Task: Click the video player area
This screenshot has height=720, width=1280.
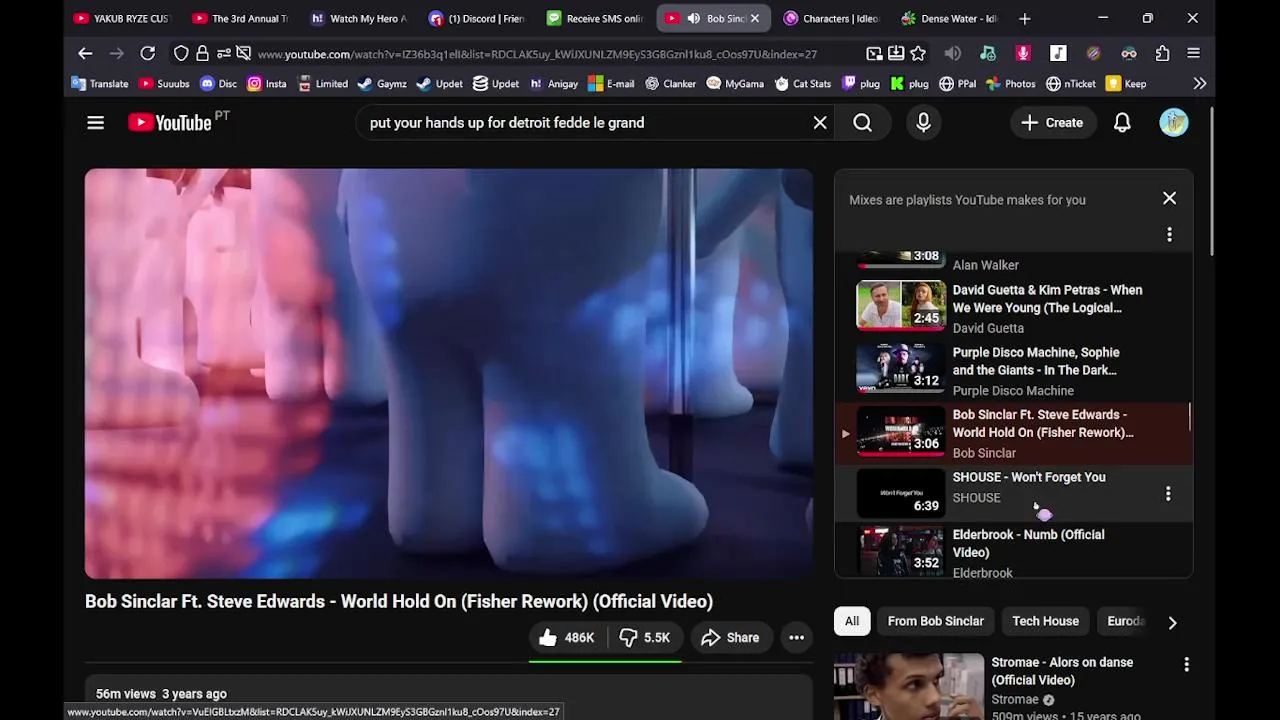Action: [x=449, y=373]
